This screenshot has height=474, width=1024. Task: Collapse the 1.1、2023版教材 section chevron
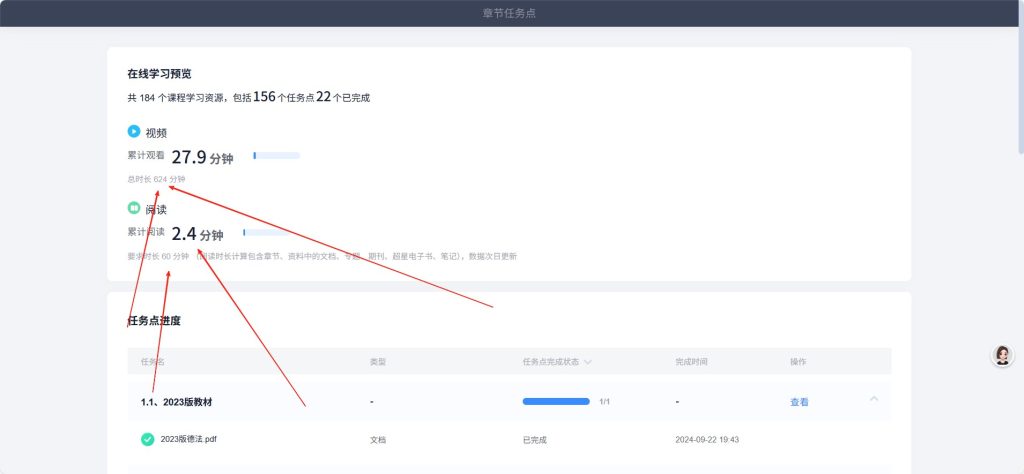(x=874, y=399)
